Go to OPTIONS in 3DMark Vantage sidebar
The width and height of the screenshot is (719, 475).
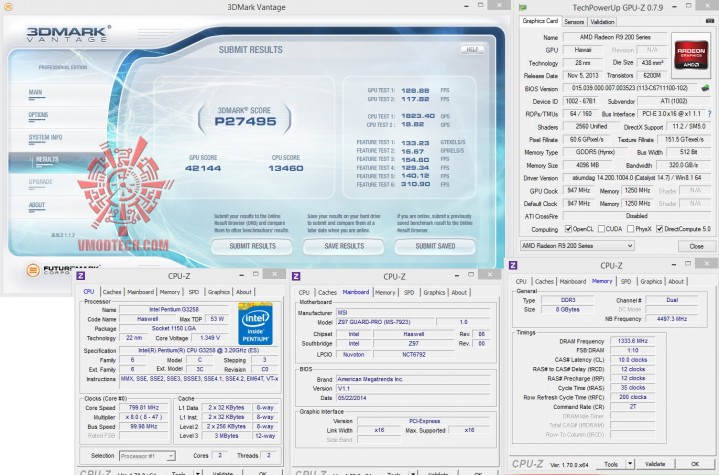click(x=38, y=115)
